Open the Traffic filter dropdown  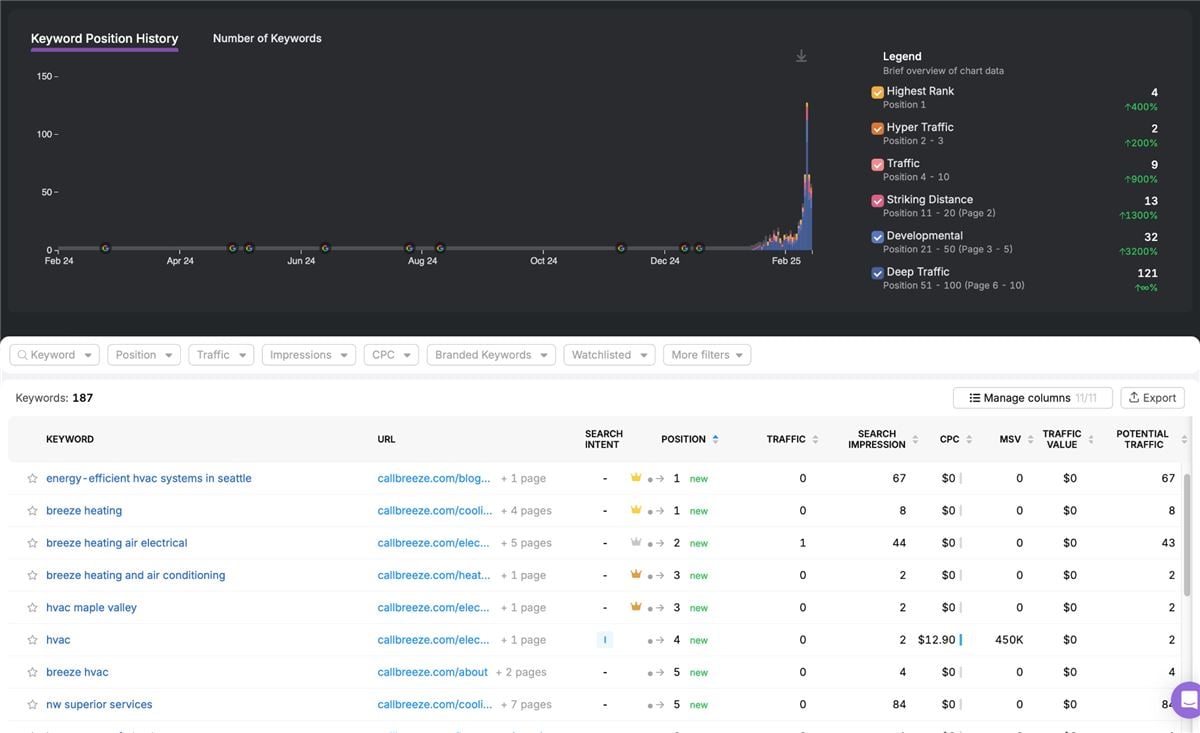coord(221,355)
